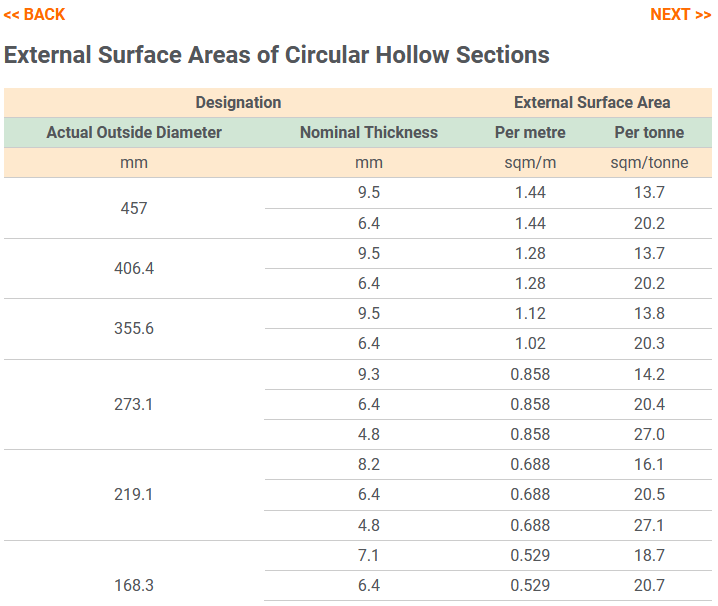Click the "External Surface Area" header cell
This screenshot has height=606, width=718.
592,102
